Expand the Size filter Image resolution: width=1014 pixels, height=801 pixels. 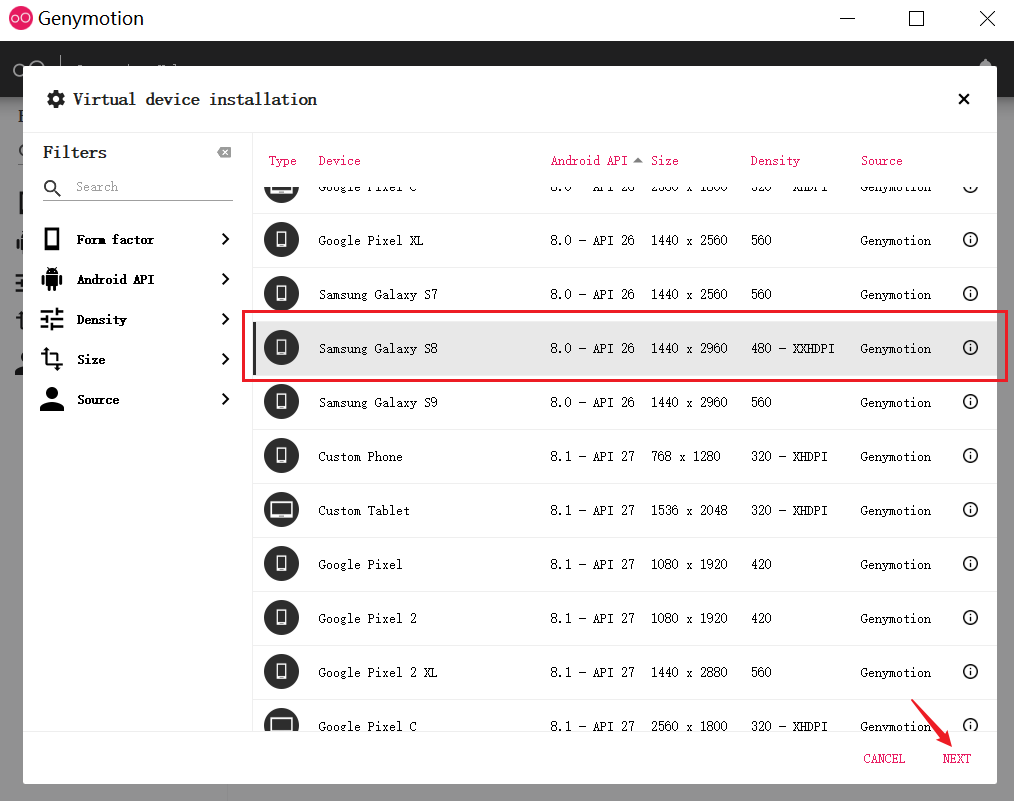(225, 359)
